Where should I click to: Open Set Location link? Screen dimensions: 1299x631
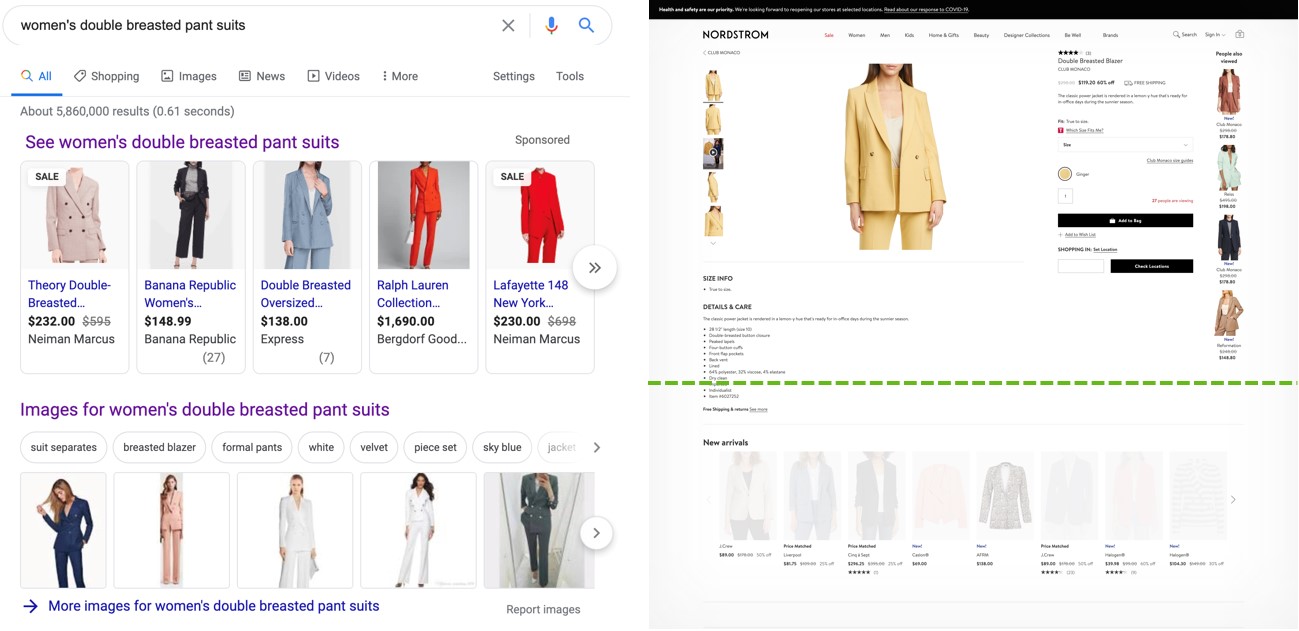1105,249
